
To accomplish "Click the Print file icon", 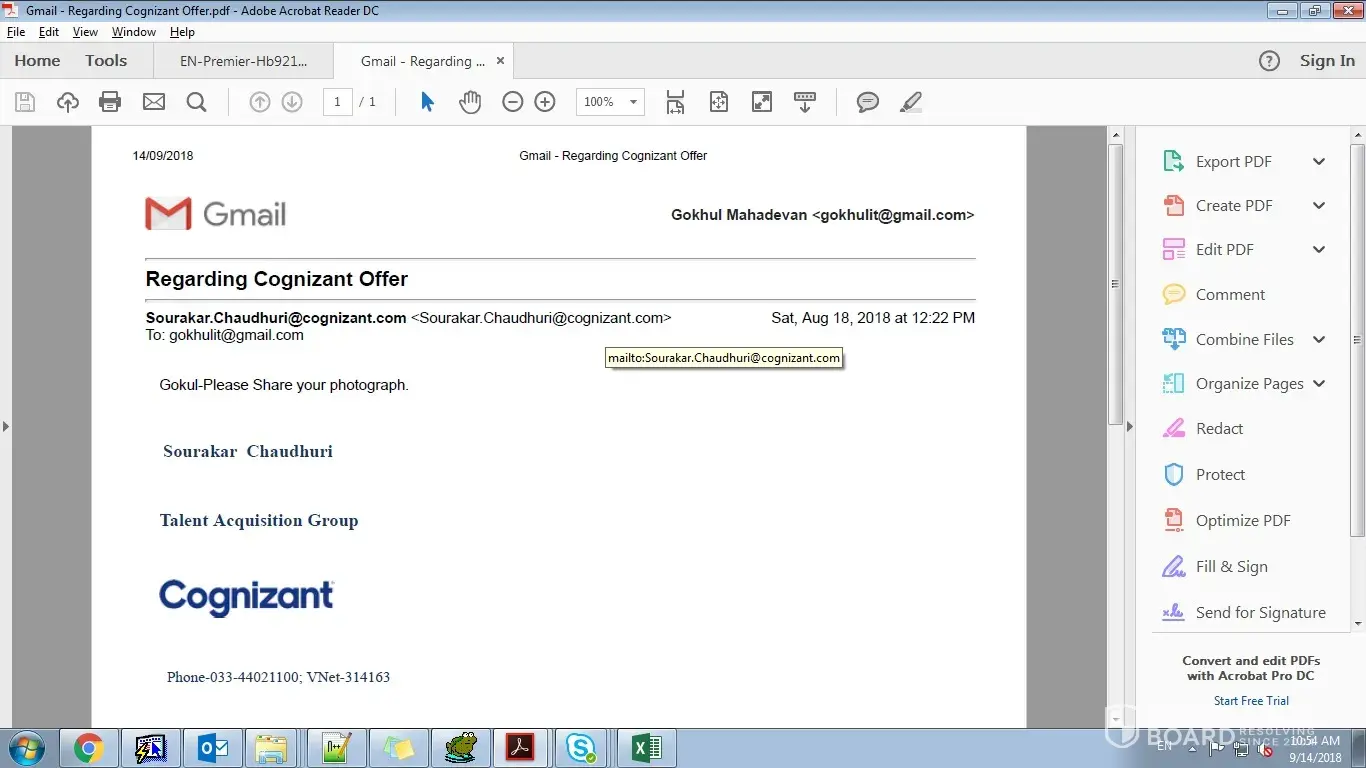I will tap(110, 102).
